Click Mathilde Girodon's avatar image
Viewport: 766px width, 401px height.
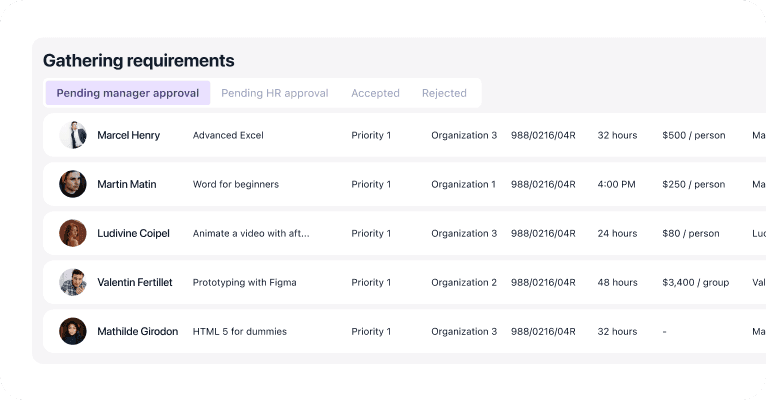click(73, 331)
